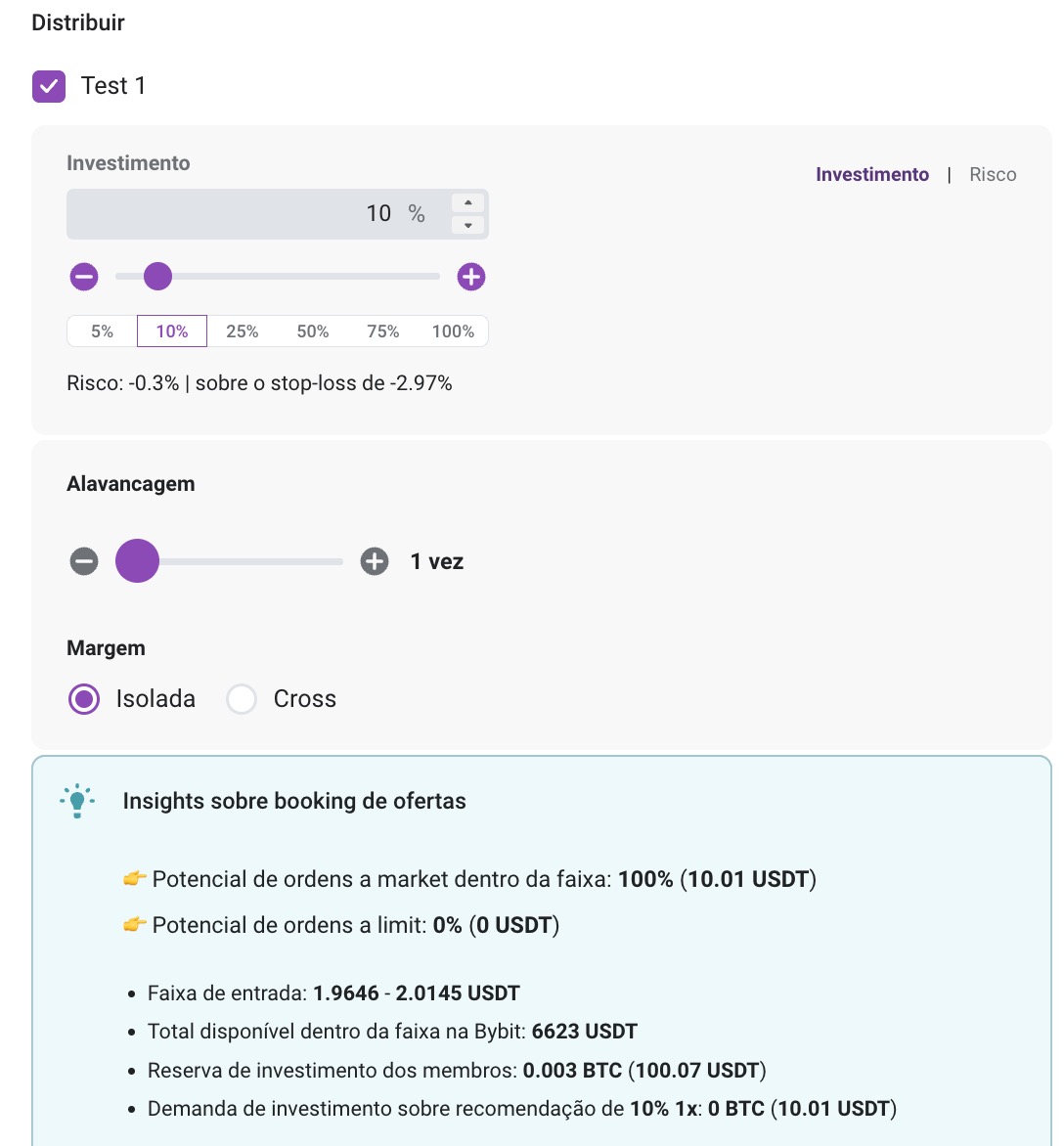Decrement investment percent with down stepper arrow
The image size is (1064, 1146).
click(467, 225)
